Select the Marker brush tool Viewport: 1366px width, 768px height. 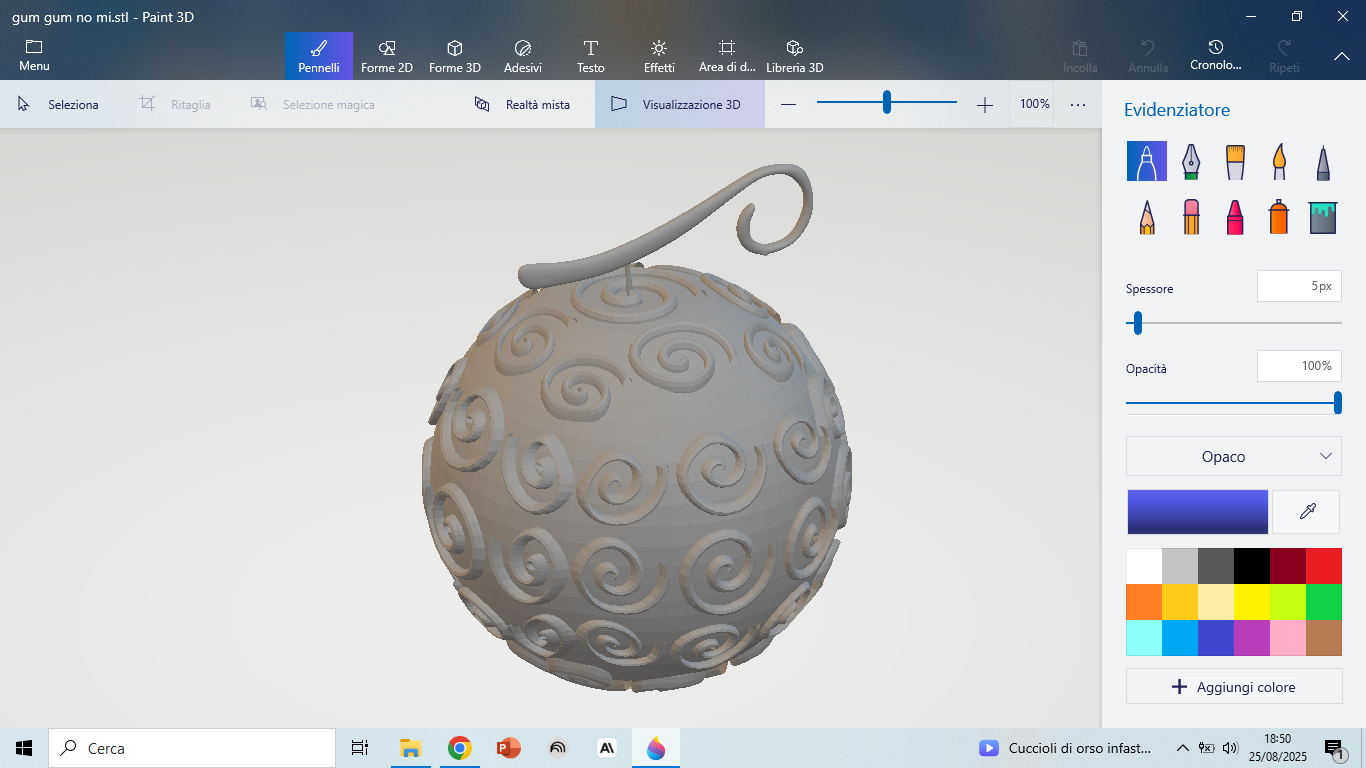click(x=1147, y=161)
